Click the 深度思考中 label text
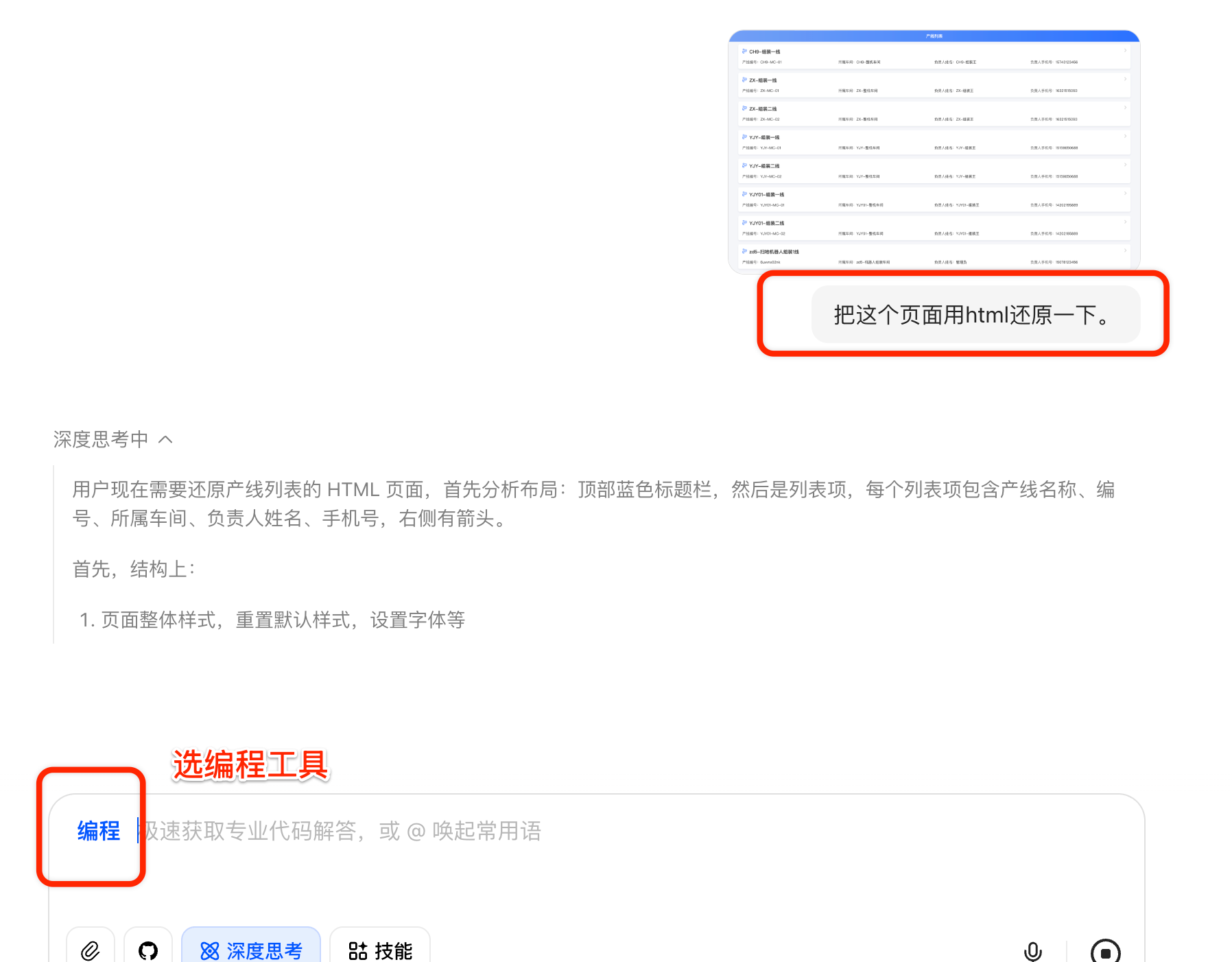Viewport: 1232px width, 962px height. (101, 439)
